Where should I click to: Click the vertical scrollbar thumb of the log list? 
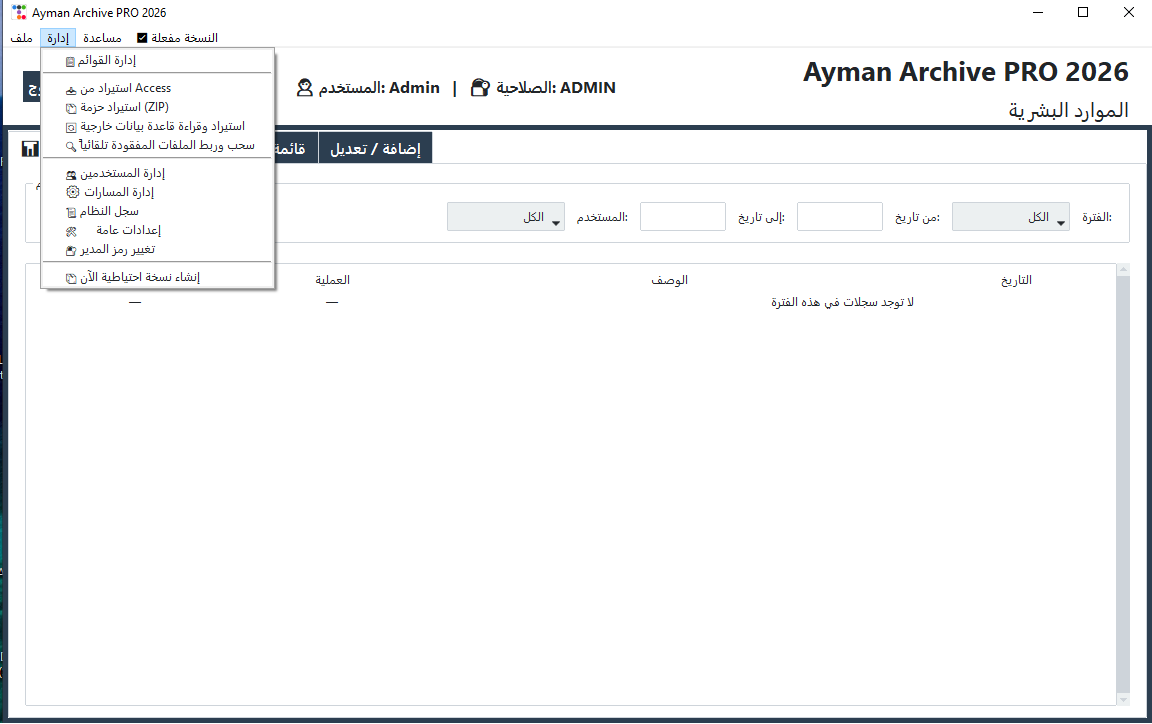click(1123, 485)
